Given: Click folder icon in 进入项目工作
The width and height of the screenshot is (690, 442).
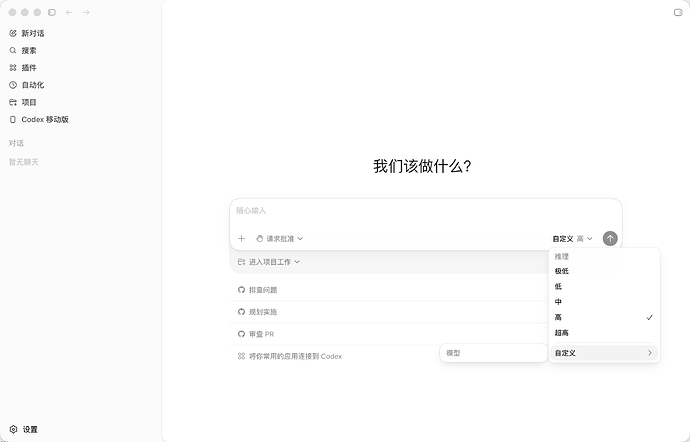Looking at the screenshot, I should [x=241, y=262].
